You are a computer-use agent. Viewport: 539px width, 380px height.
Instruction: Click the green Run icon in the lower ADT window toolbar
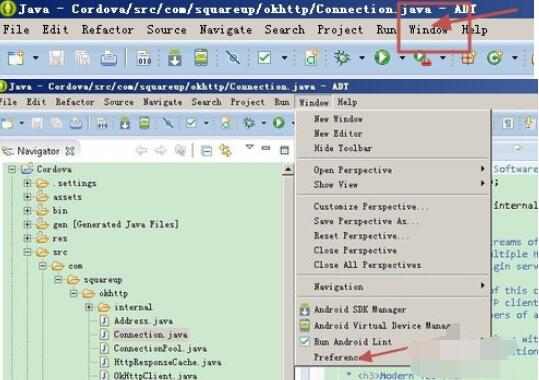278,122
